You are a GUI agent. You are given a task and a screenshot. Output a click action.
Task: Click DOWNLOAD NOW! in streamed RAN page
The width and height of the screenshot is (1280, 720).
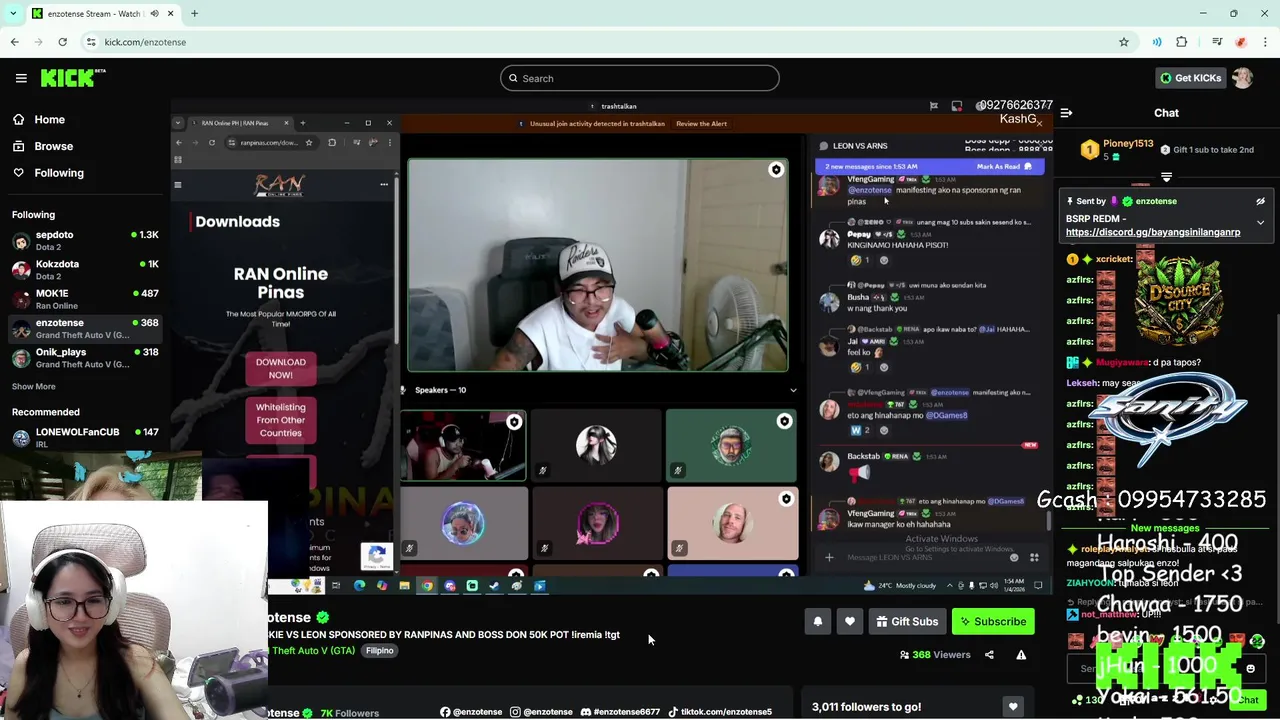tap(281, 369)
